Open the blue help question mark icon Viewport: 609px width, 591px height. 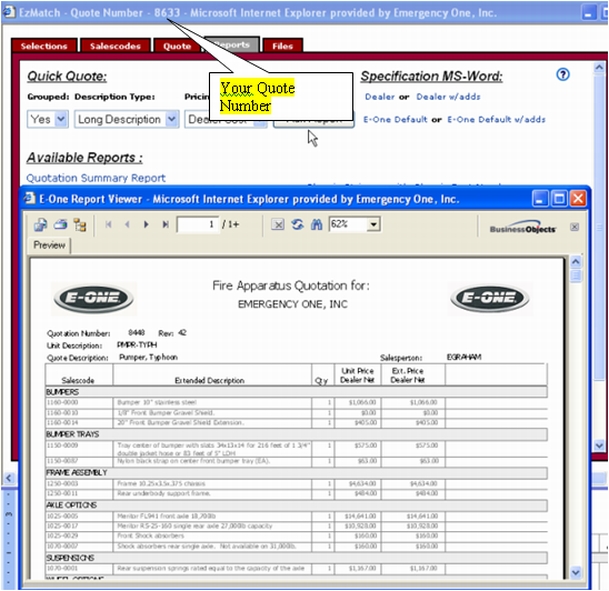pyautogui.click(x=563, y=74)
